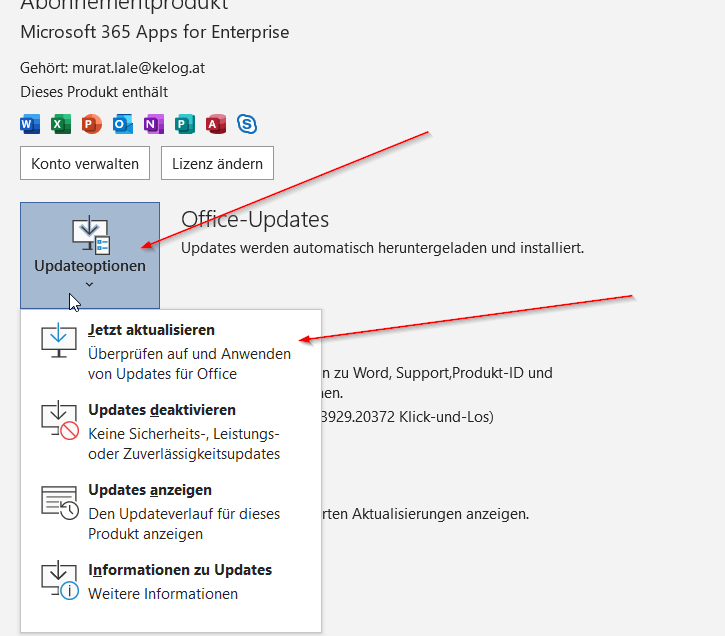Click the 'Klick-und-Los' version text
Screen dimensions: 725x636
pos(446,417)
